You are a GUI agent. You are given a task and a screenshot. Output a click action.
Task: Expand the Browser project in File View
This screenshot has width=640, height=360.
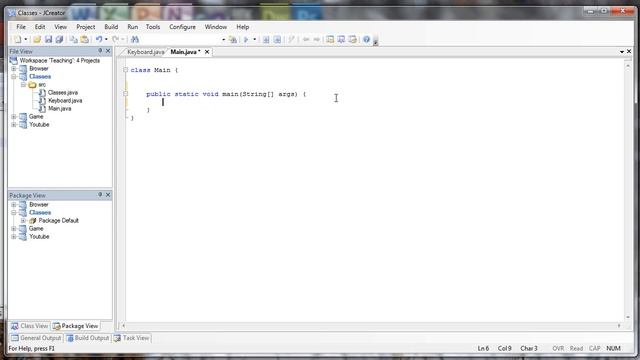pos(14,69)
